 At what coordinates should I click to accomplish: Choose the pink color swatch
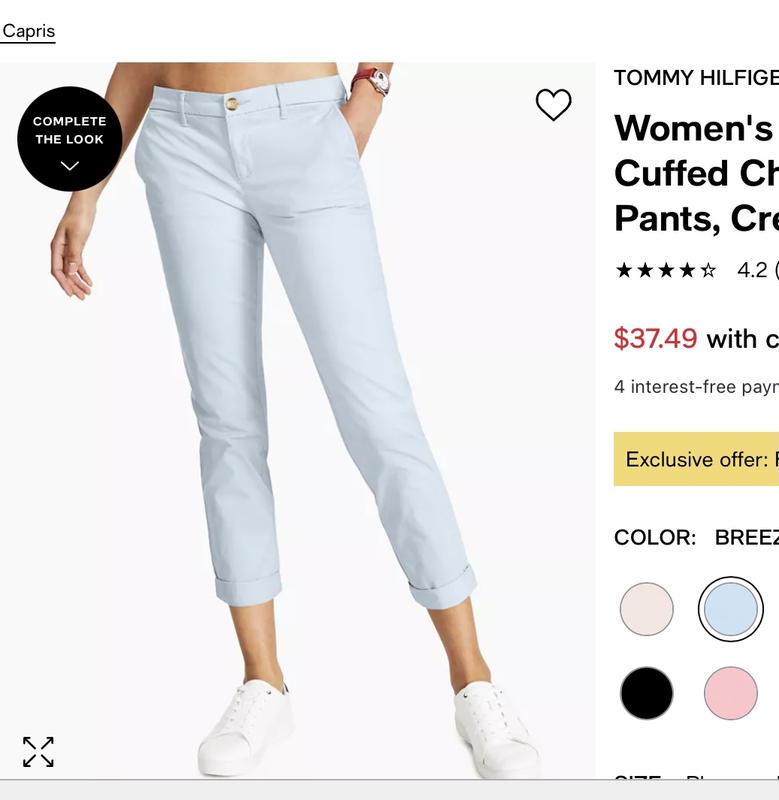pos(731,693)
